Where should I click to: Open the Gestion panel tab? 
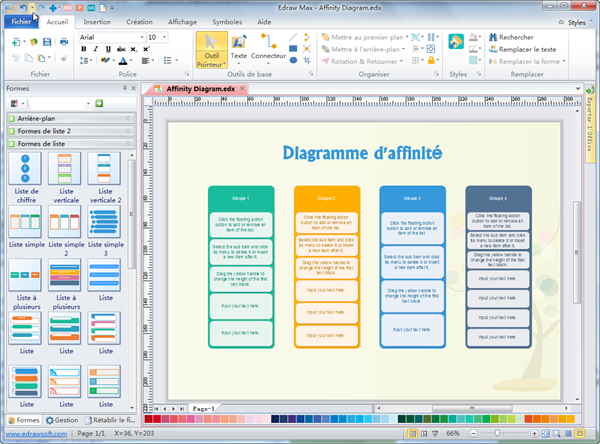coord(61,420)
